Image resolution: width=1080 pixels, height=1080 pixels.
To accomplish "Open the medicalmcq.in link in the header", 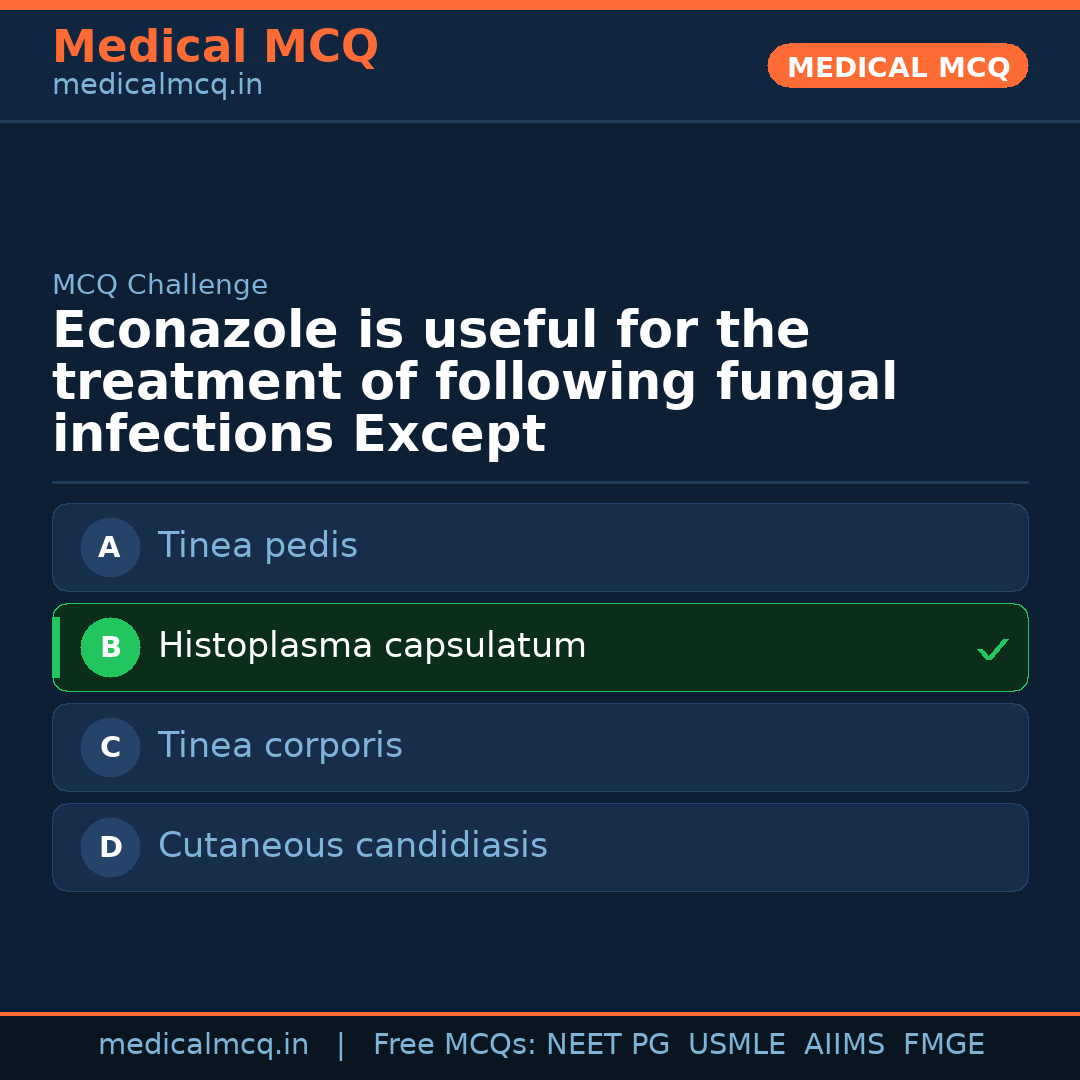I will click(157, 84).
